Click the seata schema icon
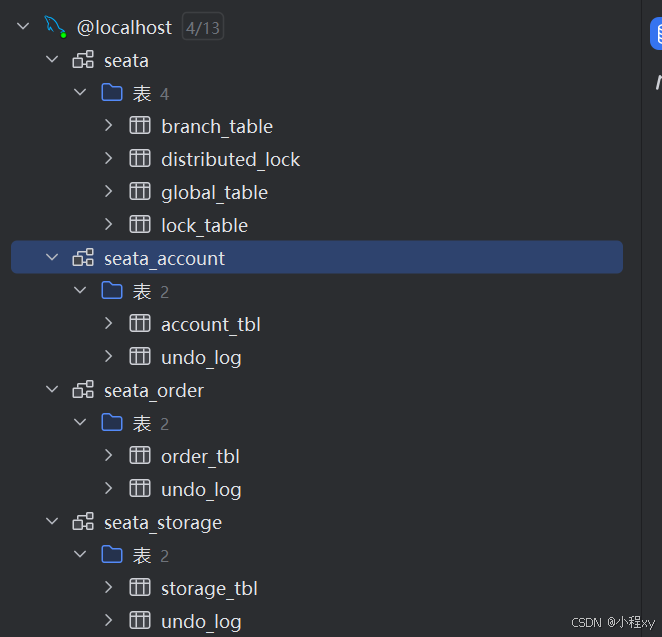Image resolution: width=662 pixels, height=637 pixels. tap(83, 60)
